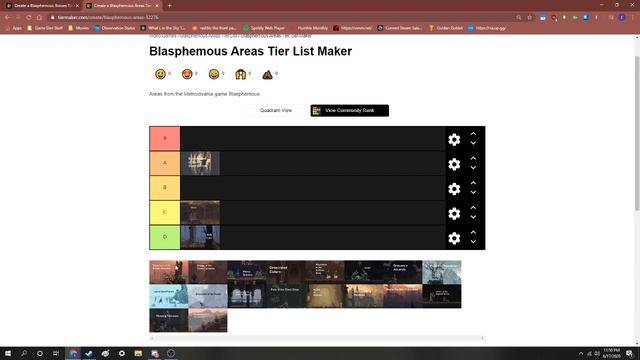Switch to Quadrant View
Viewport: 640px width, 360px height.
click(x=276, y=111)
